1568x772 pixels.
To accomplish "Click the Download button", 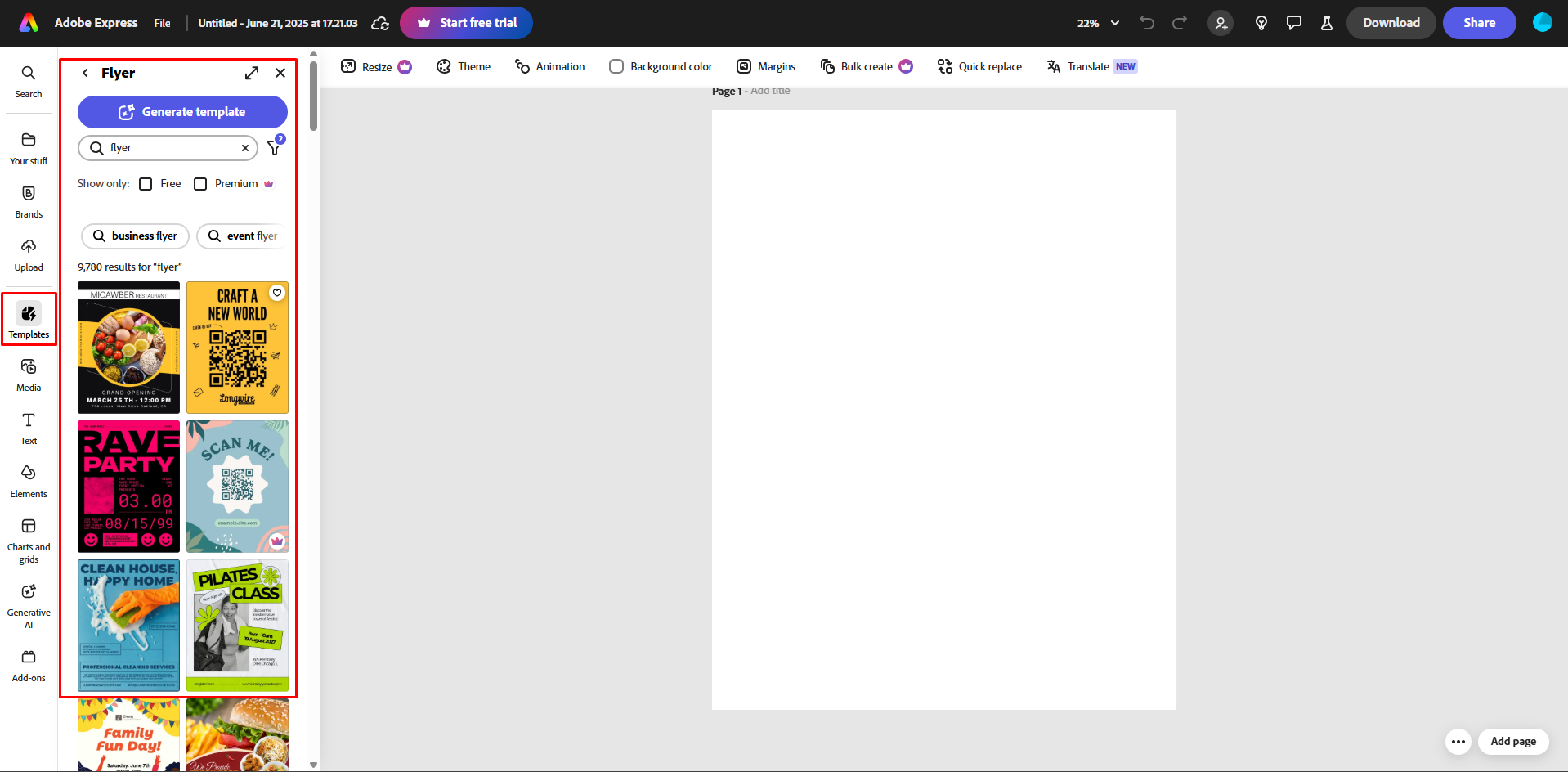I will 1390,23.
